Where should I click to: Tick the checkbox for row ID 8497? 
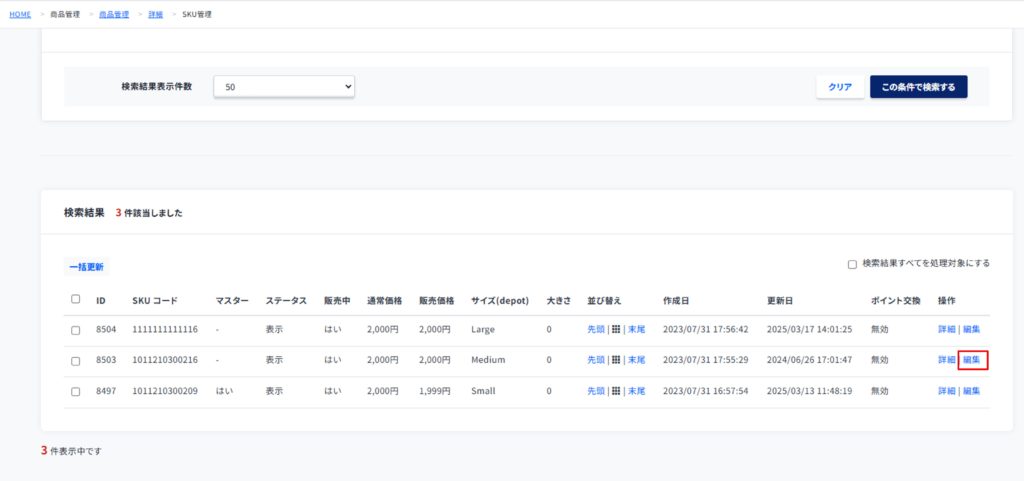[76, 391]
